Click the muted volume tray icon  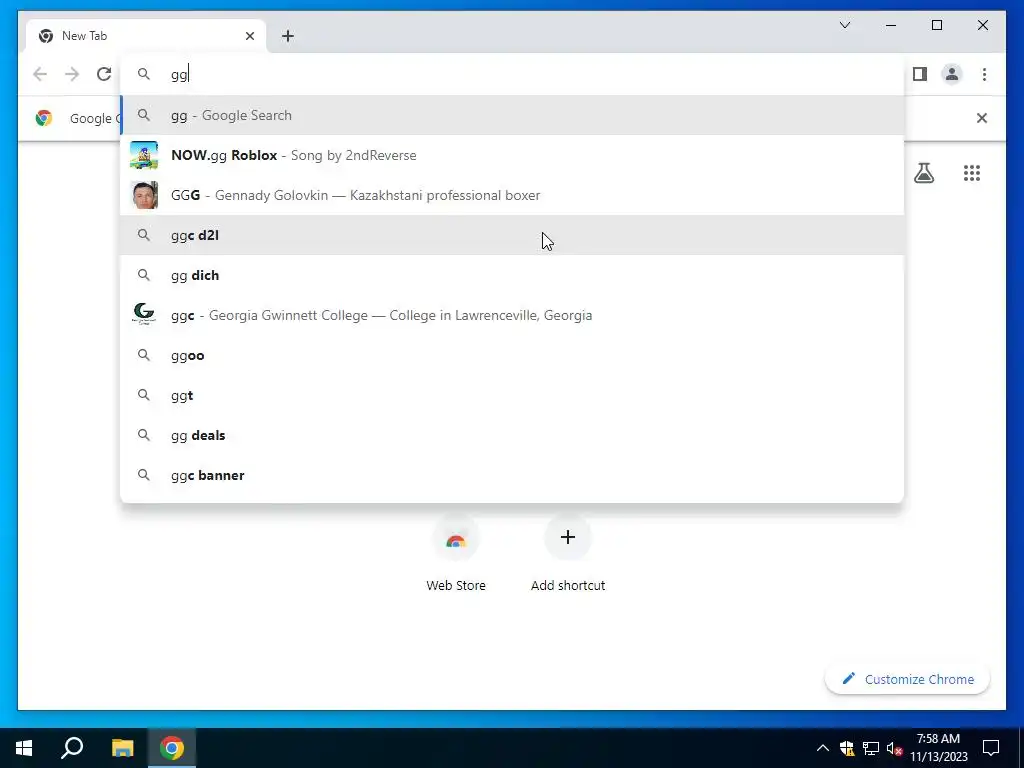coord(895,748)
